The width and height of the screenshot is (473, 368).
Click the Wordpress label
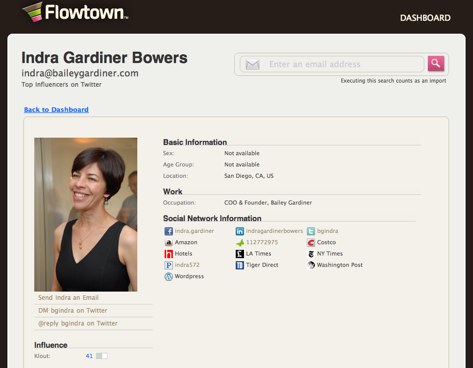tap(189, 276)
